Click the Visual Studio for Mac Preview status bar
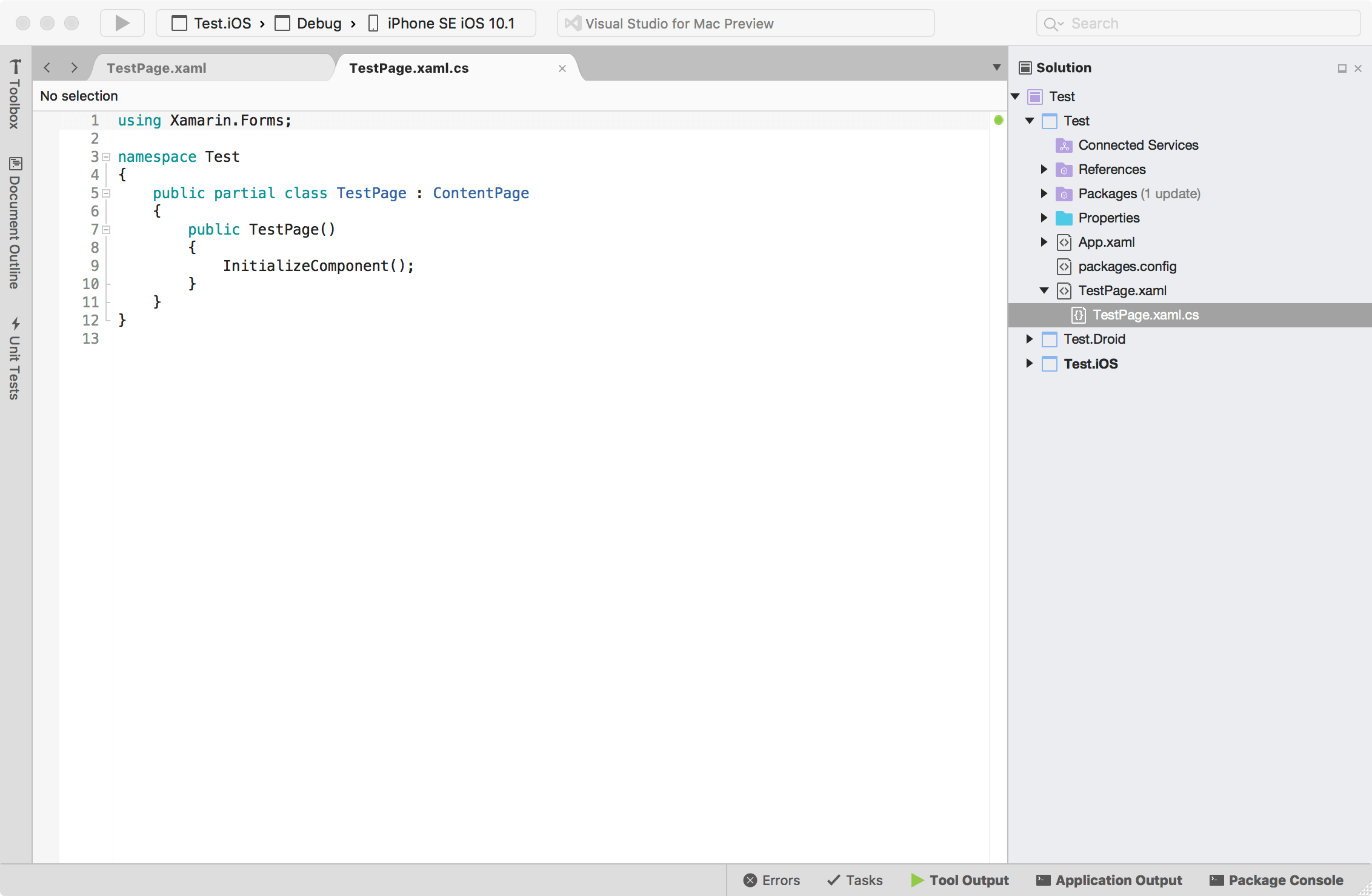Image resolution: width=1372 pixels, height=896 pixels. coord(745,23)
